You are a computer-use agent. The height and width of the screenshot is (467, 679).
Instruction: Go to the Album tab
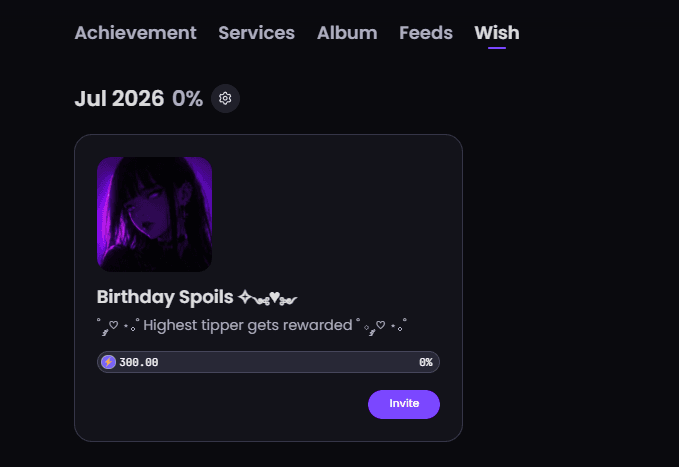click(347, 33)
